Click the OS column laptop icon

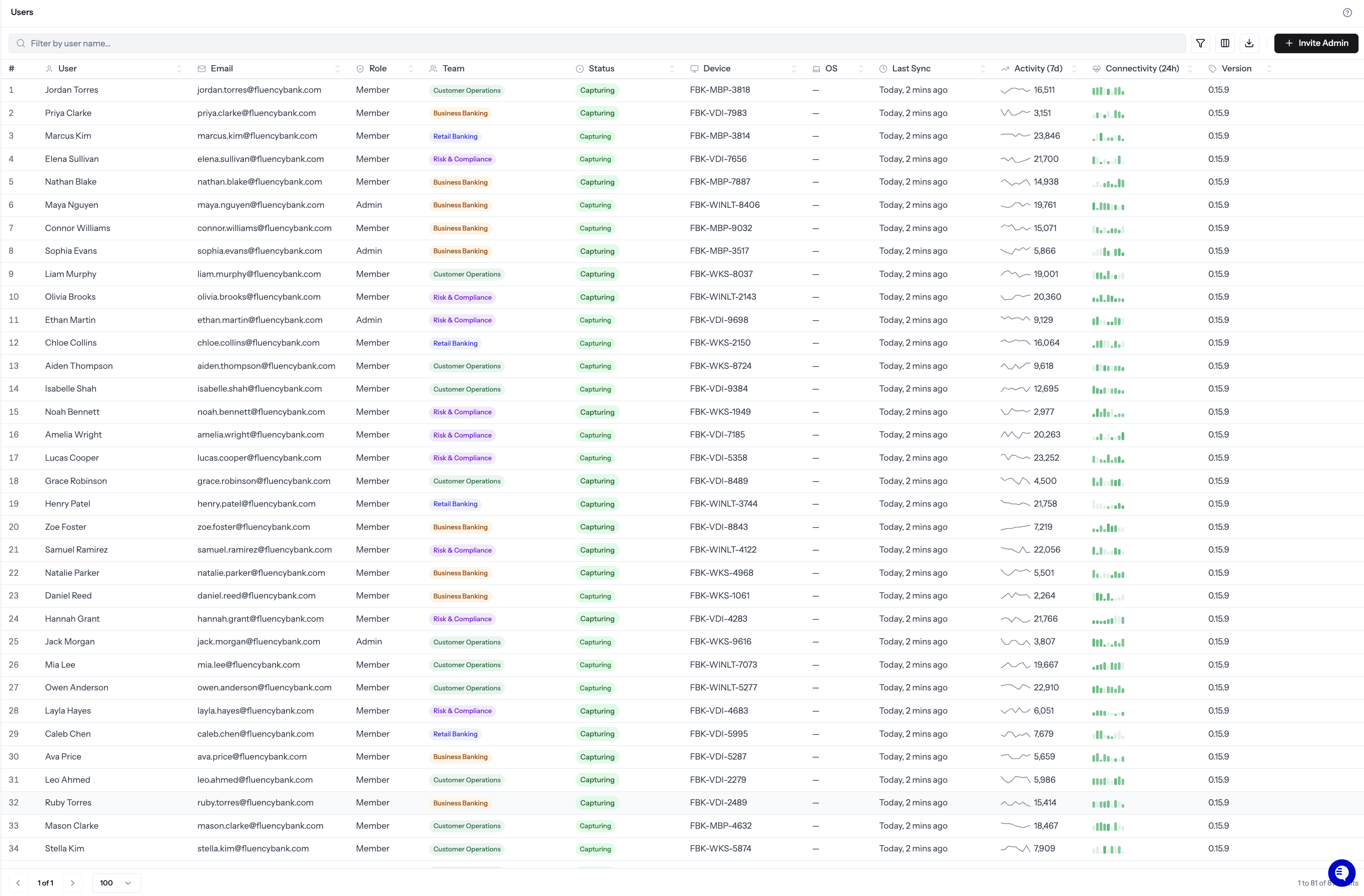pos(816,69)
